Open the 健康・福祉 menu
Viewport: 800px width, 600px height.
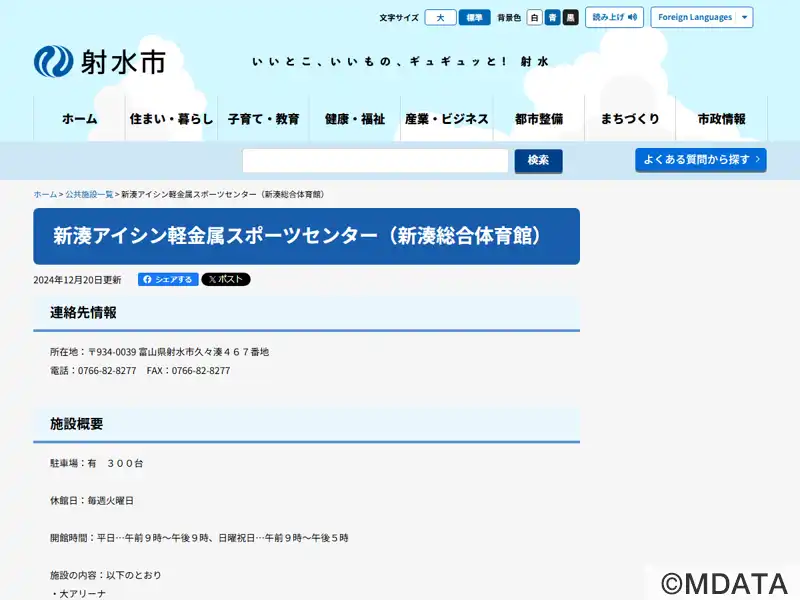click(355, 118)
